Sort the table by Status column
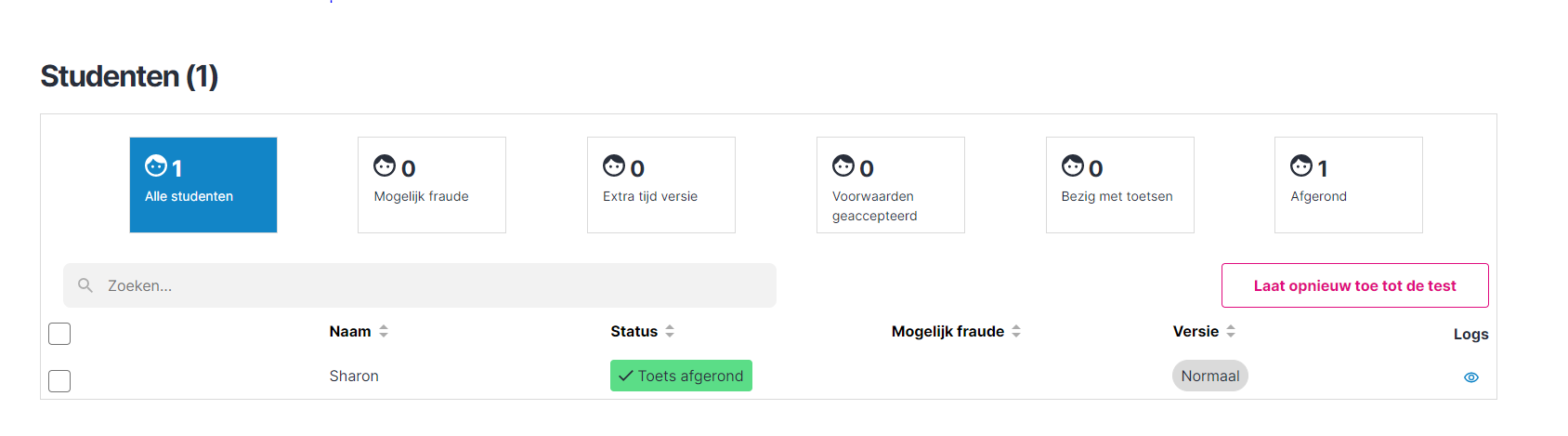This screenshot has width=1568, height=436. [x=670, y=331]
